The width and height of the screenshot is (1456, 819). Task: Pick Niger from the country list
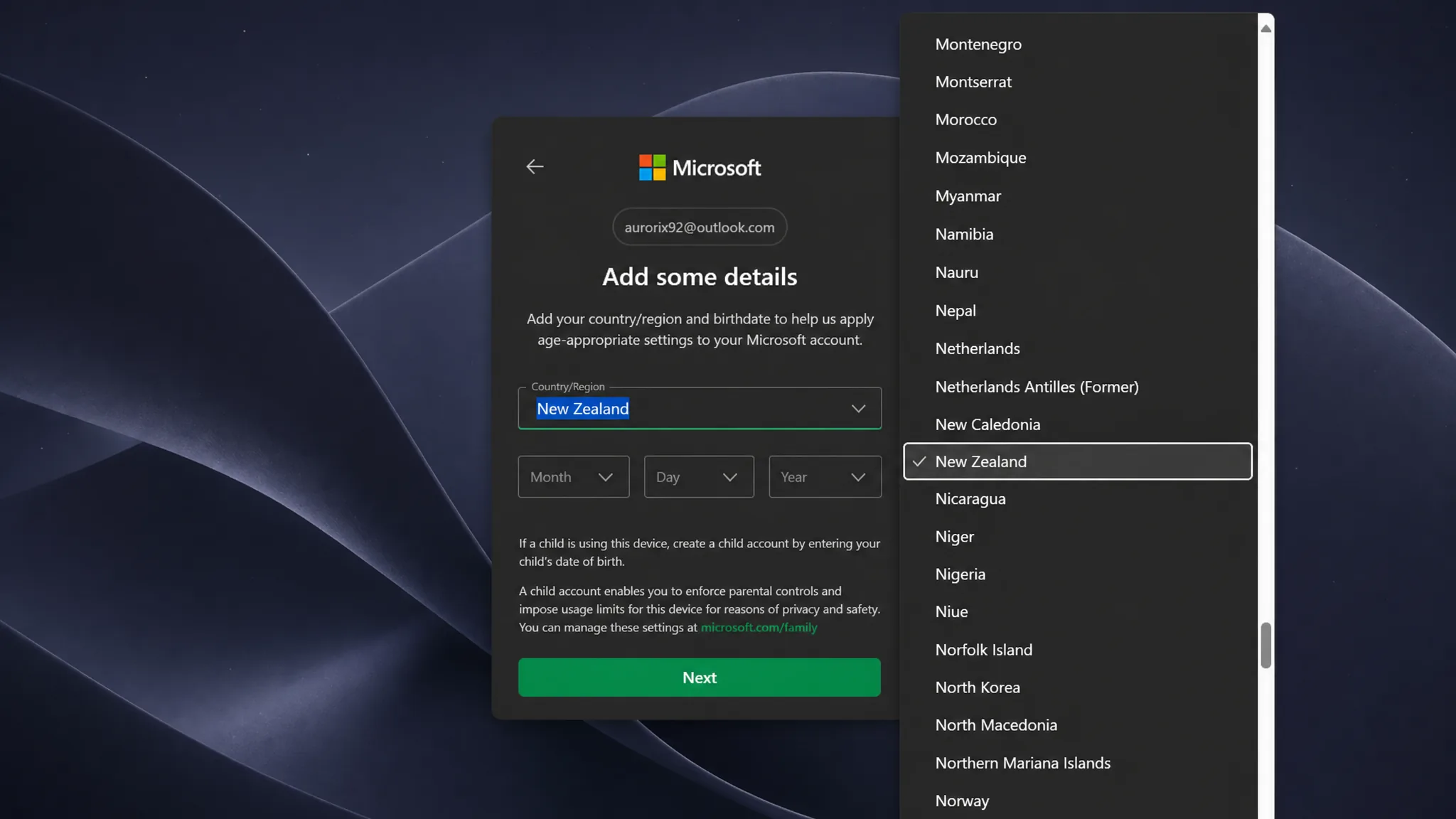point(1078,537)
